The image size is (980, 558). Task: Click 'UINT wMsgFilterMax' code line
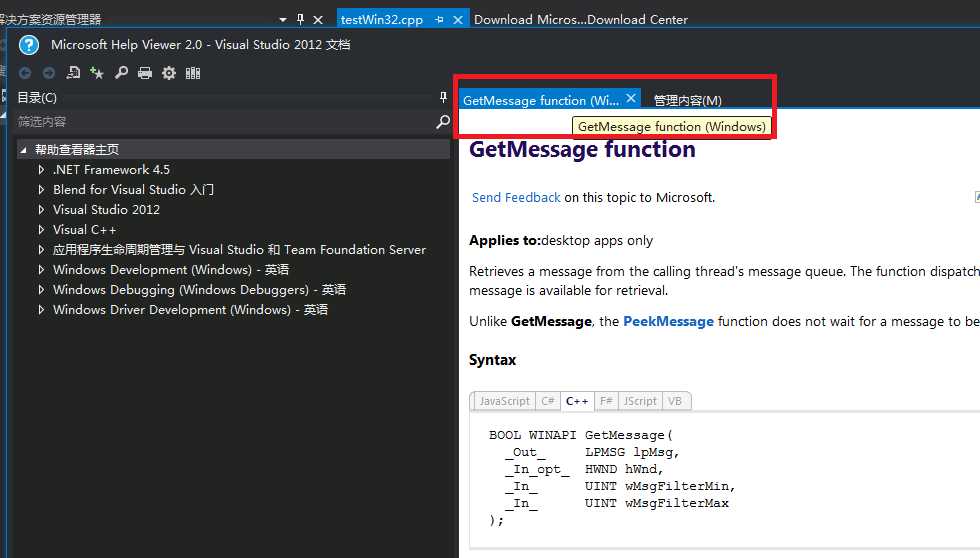click(x=657, y=503)
